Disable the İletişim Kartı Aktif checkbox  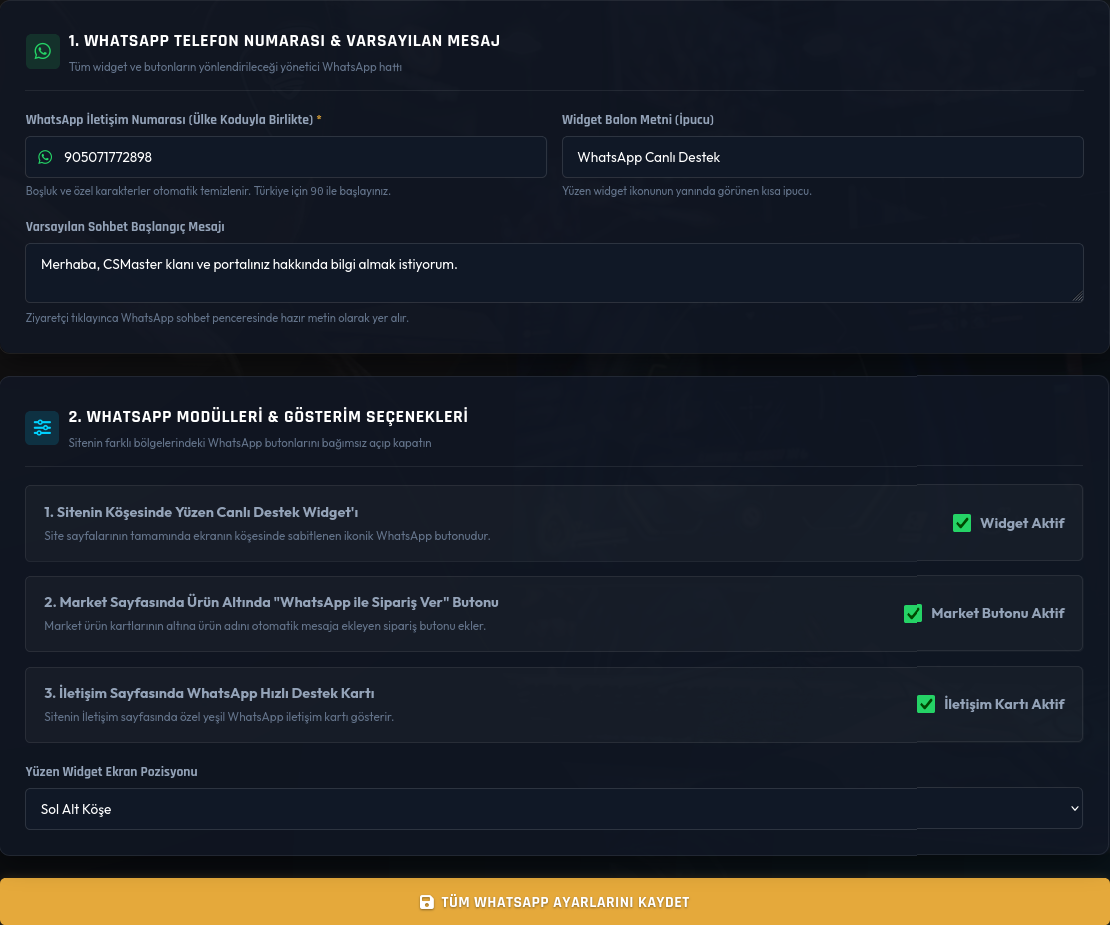925,704
